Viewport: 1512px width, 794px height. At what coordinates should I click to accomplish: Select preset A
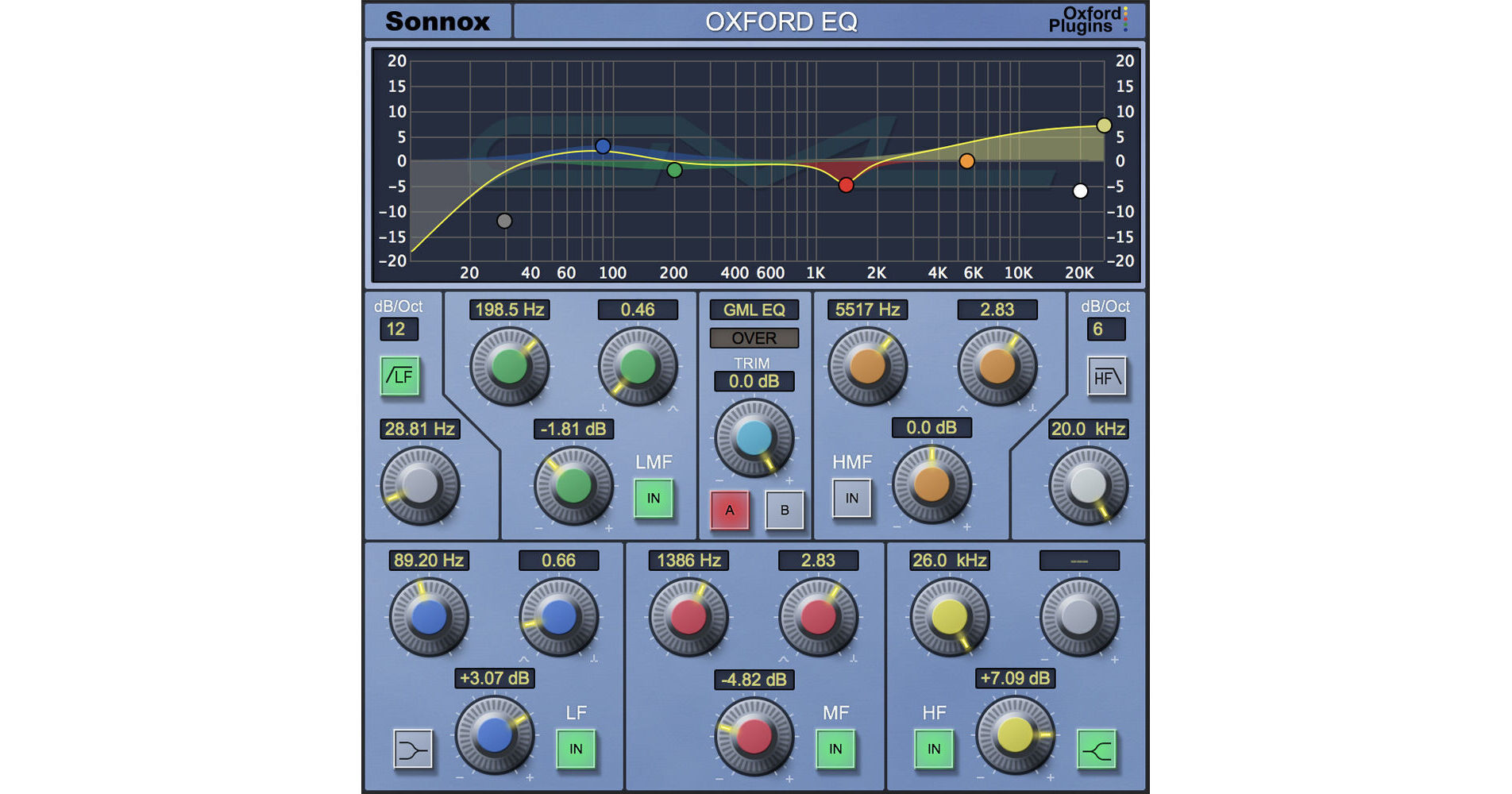point(730,511)
